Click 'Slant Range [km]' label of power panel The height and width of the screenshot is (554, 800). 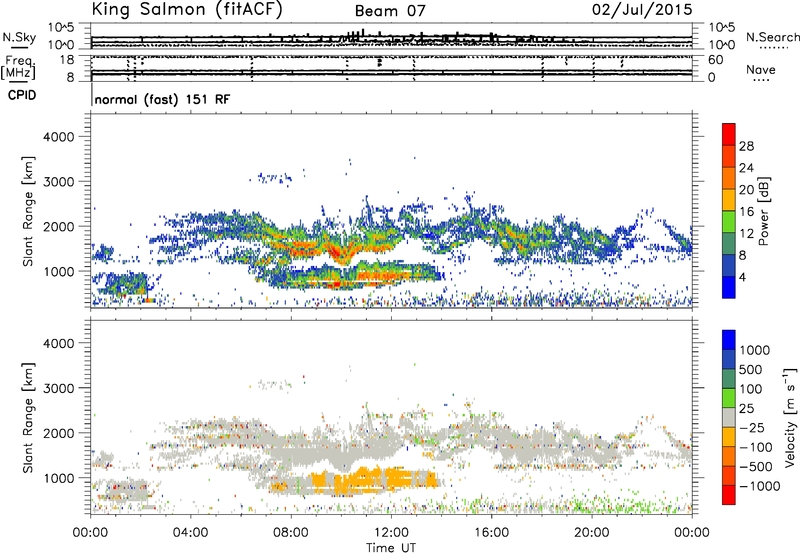pos(28,211)
